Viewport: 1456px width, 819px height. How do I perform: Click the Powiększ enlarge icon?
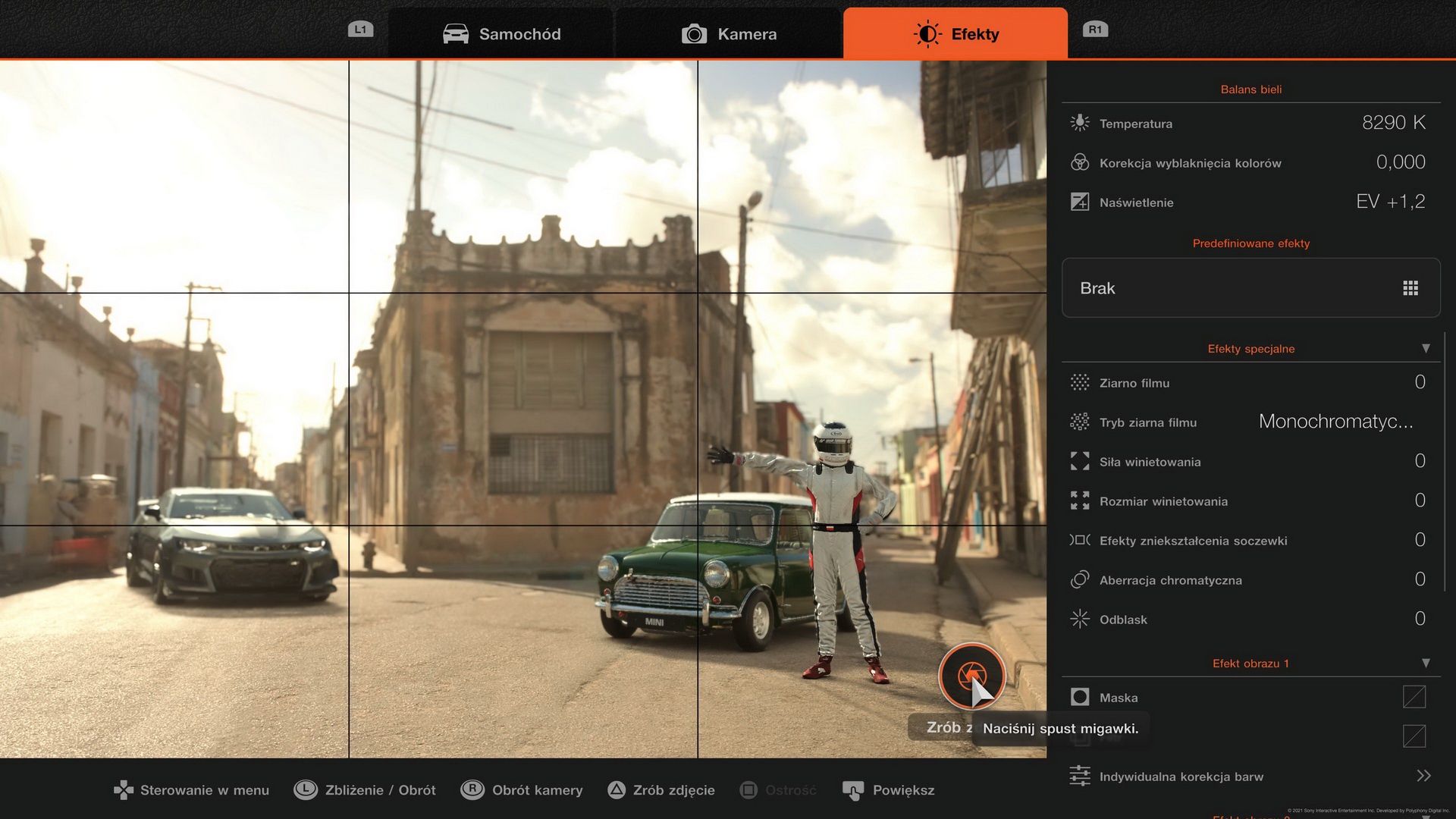(853, 790)
